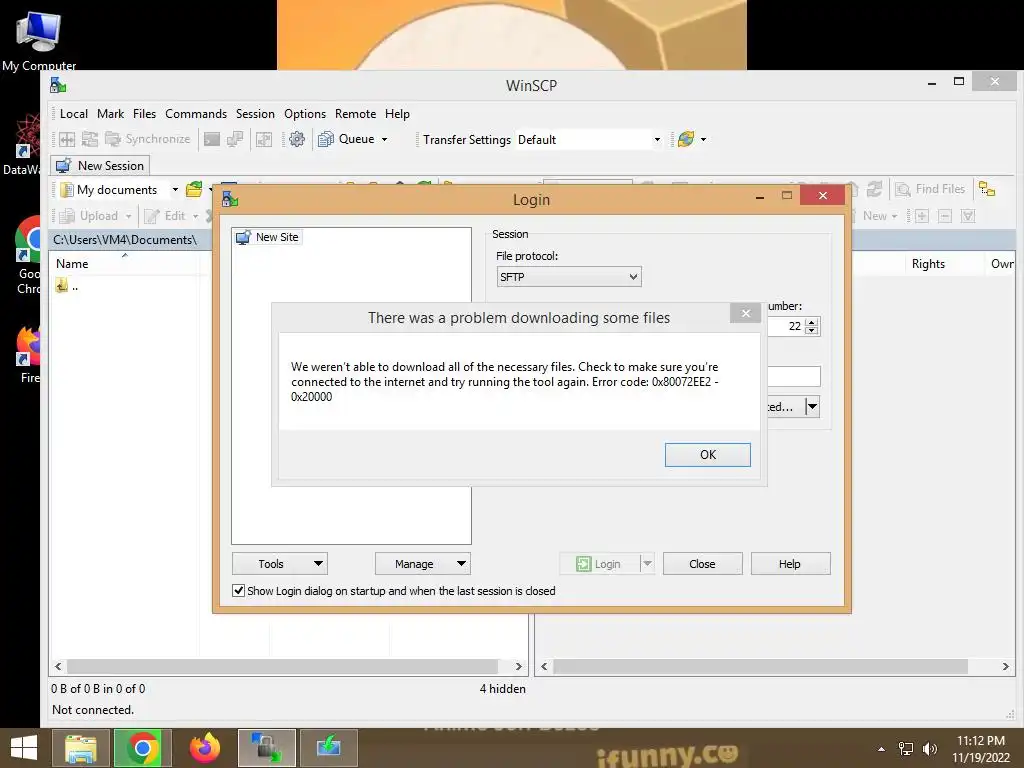
Task: Click the Login button
Action: [600, 564]
